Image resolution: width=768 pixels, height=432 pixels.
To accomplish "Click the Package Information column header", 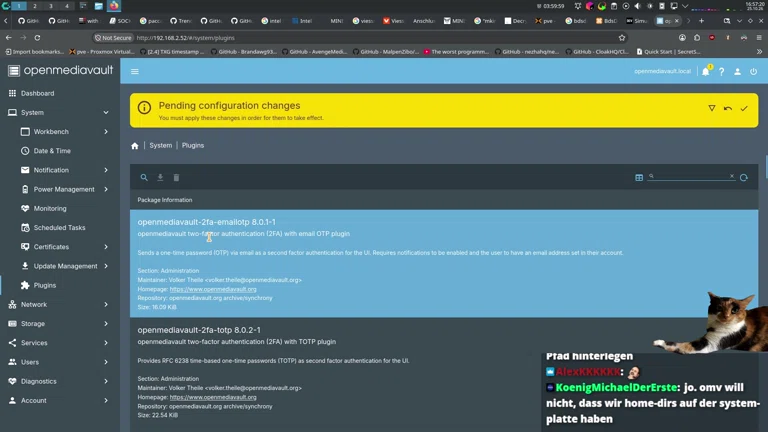I will 165,200.
